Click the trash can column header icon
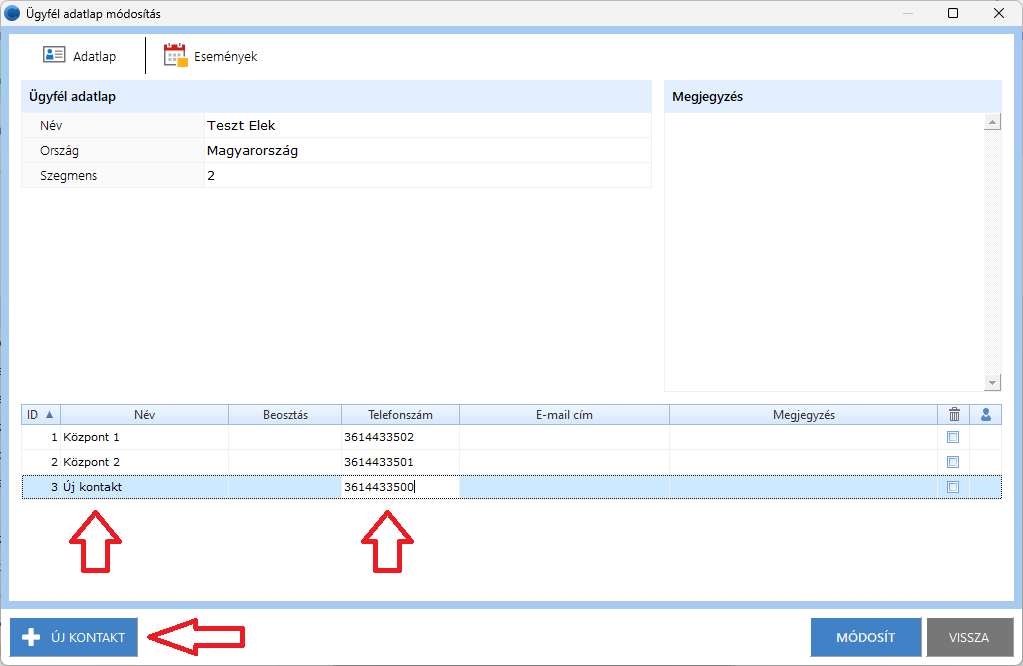 [953, 415]
